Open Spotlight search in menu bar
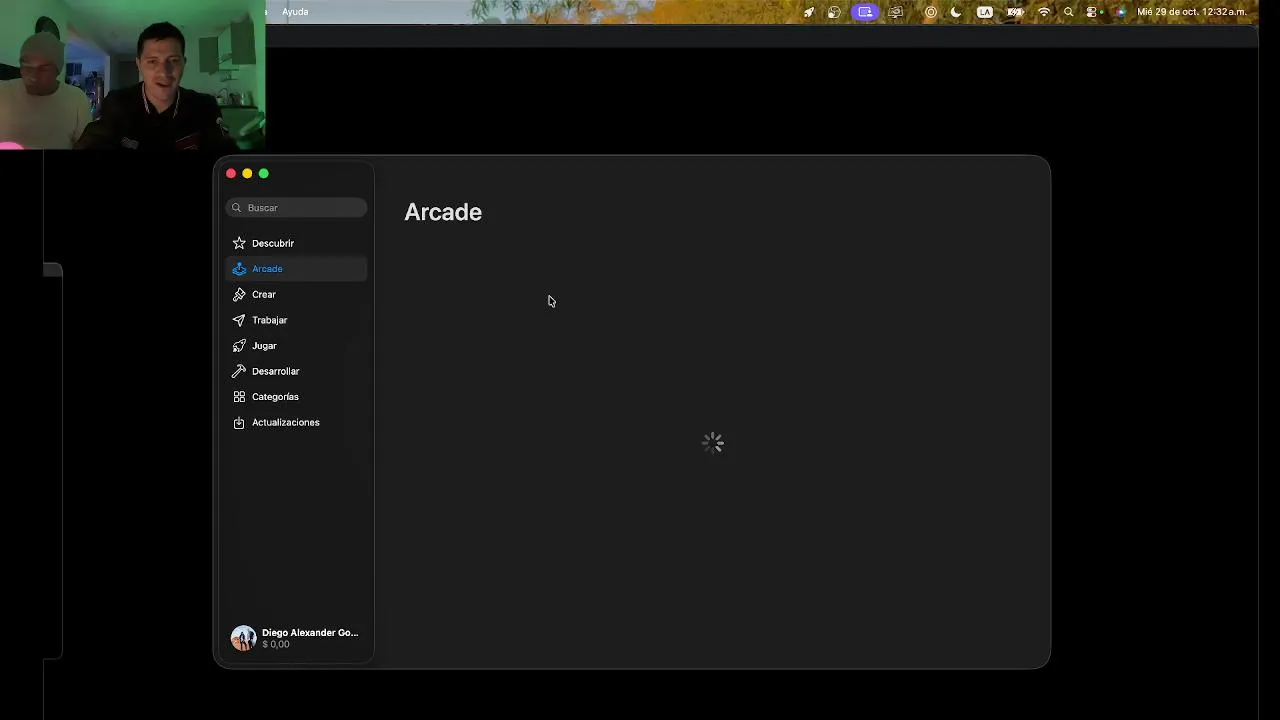 pos(1069,12)
